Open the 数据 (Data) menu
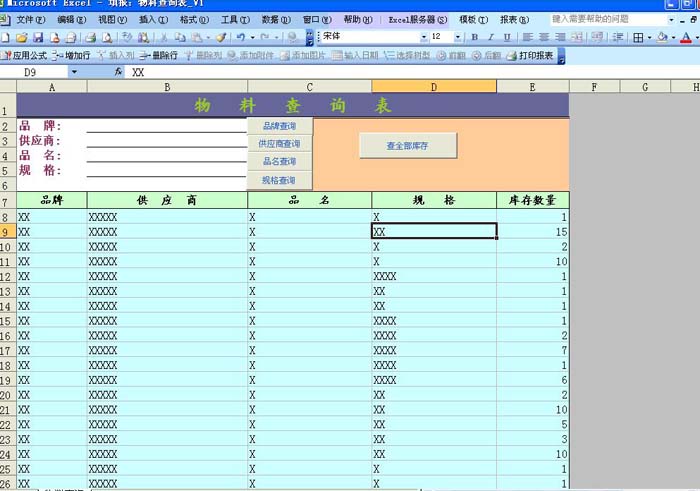The image size is (700, 491). [270, 20]
